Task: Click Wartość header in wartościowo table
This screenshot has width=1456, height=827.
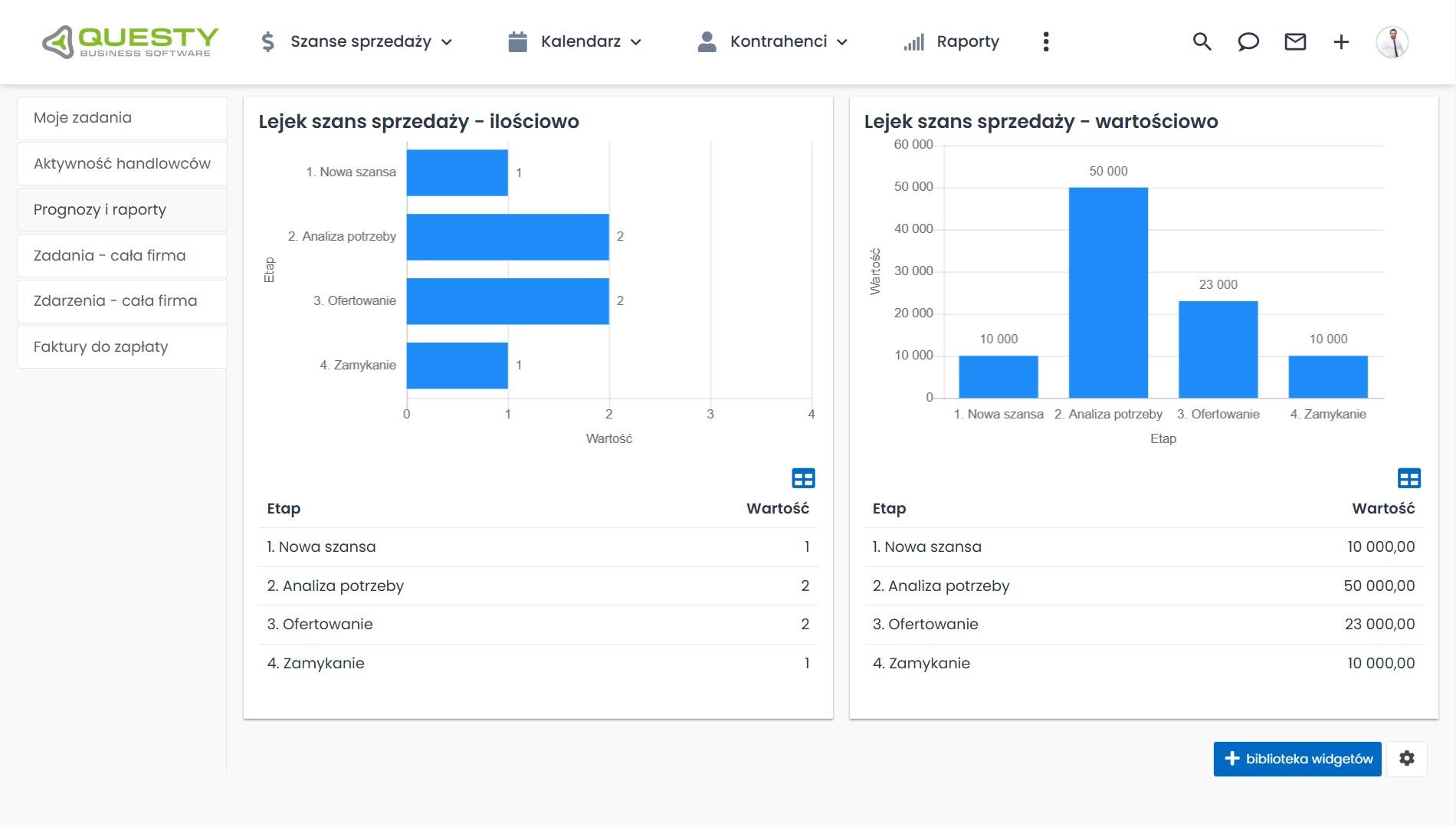Action: click(1383, 508)
